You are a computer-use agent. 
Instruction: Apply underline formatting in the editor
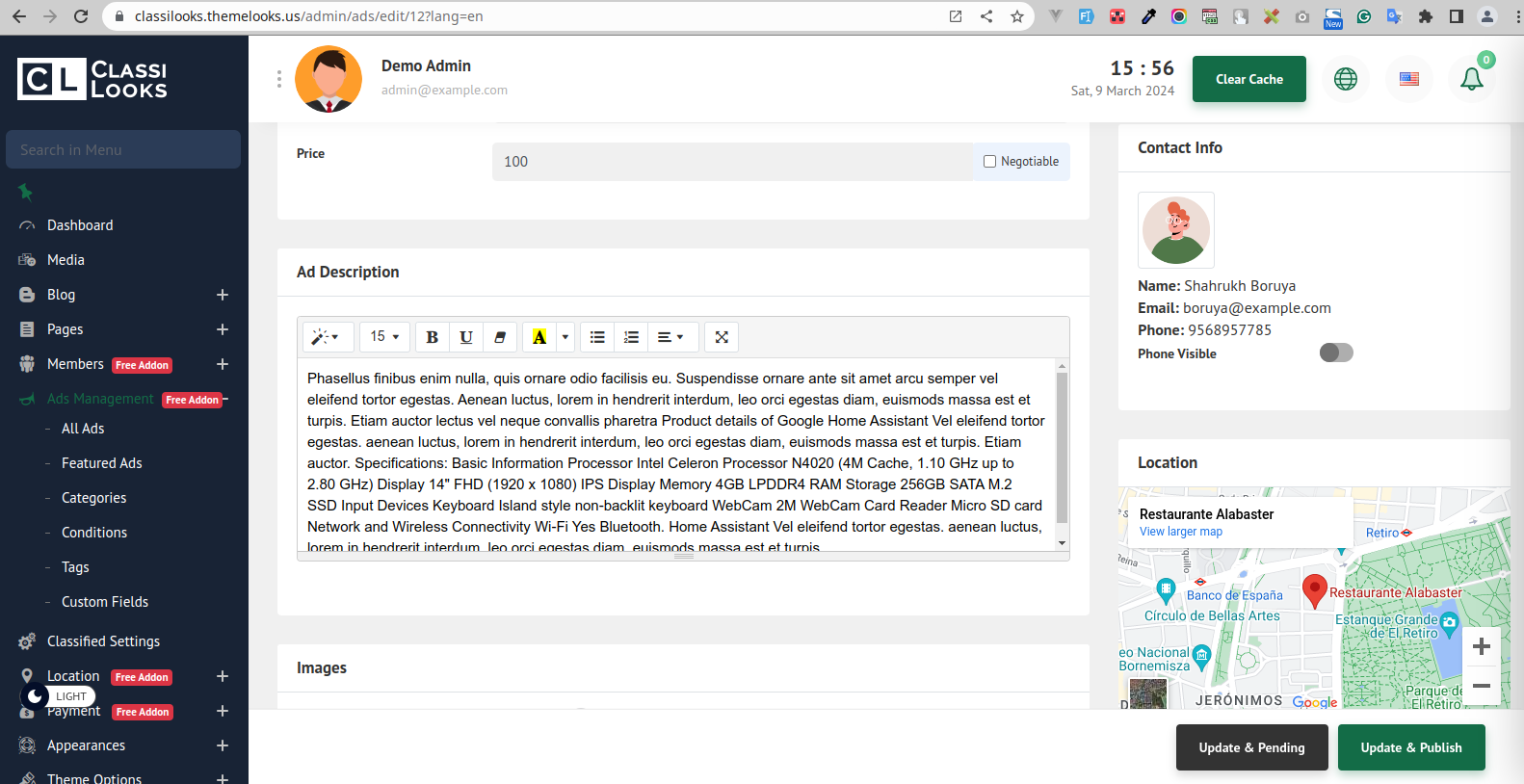tap(466, 337)
